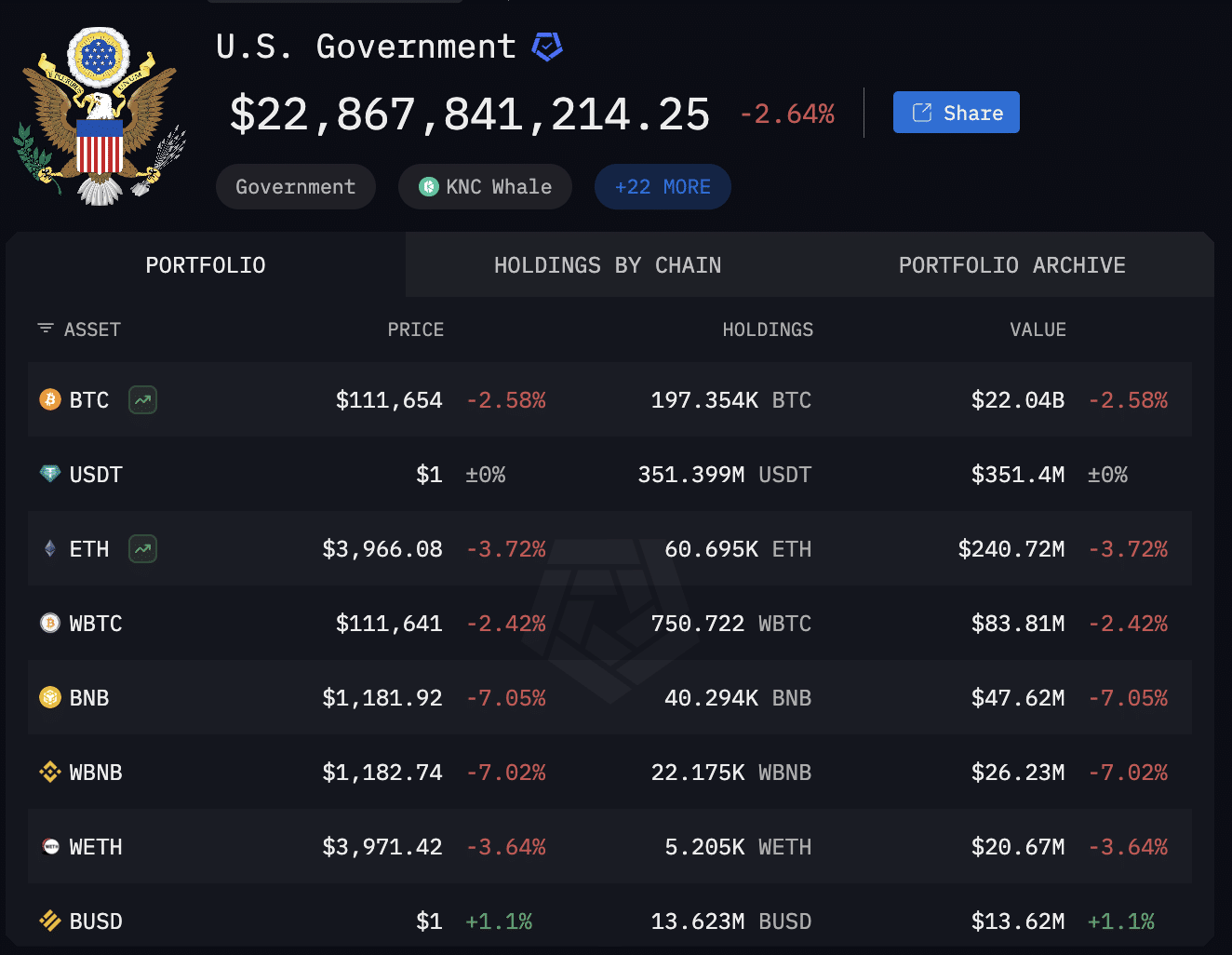The width and height of the screenshot is (1232, 955).
Task: Click the Tether icon in the USDT row
Action: (x=47, y=474)
